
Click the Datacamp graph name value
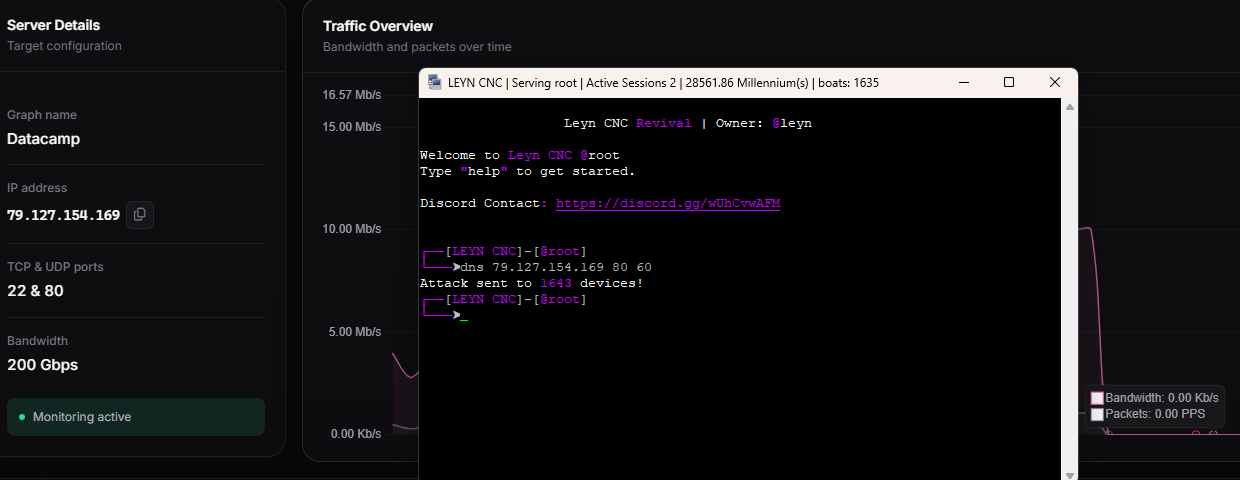point(43,139)
